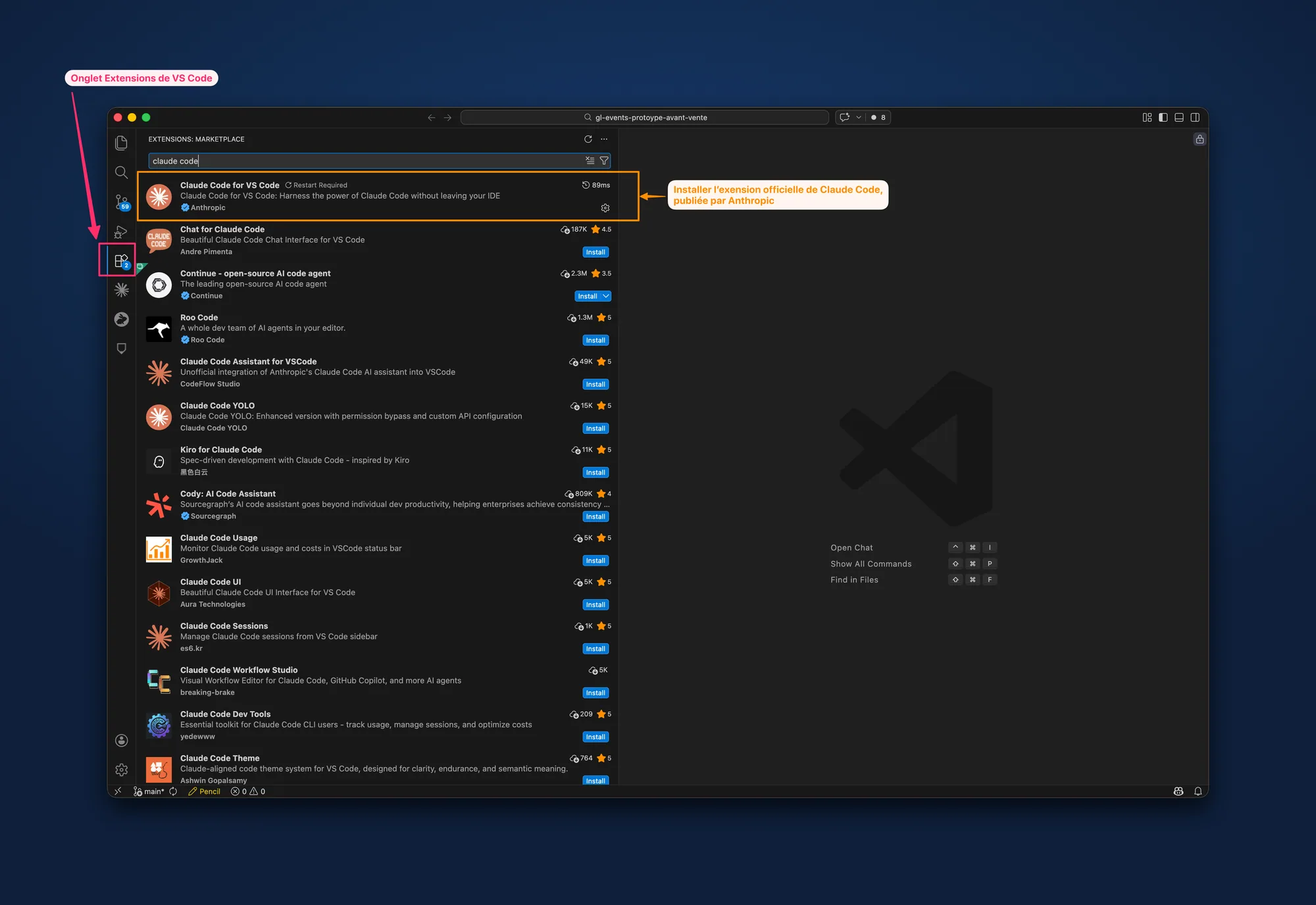The image size is (1316, 905).
Task: Open the Accounts icon in activity bar
Action: (x=121, y=741)
